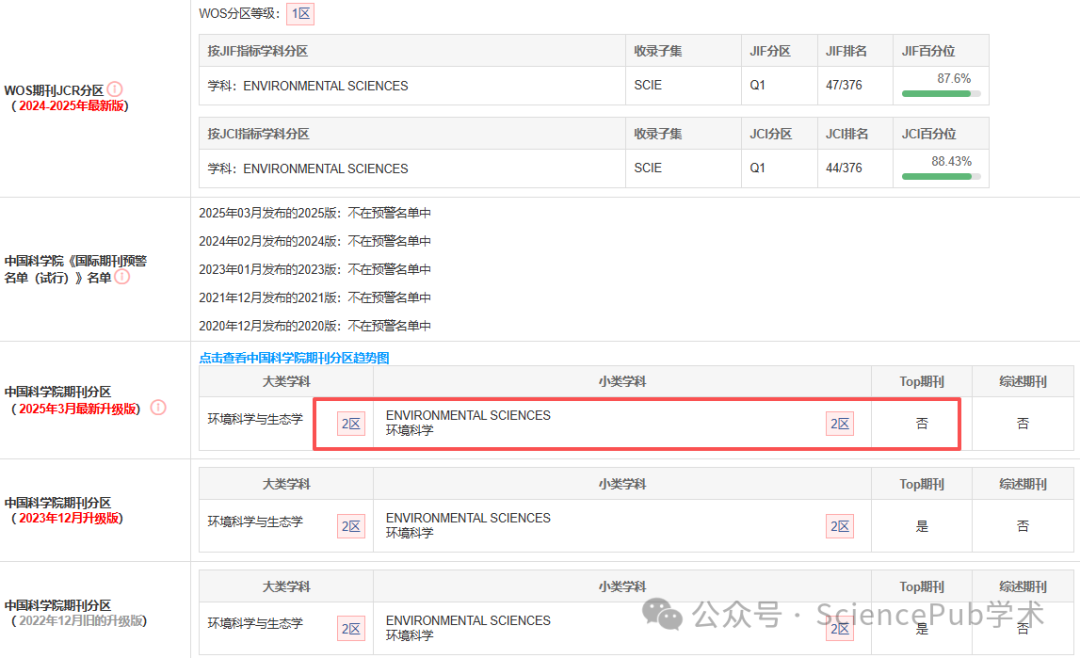Screen dimensions: 1080x658
Task: Select the 2022年12月旧的升级版 label
Action: point(81,621)
